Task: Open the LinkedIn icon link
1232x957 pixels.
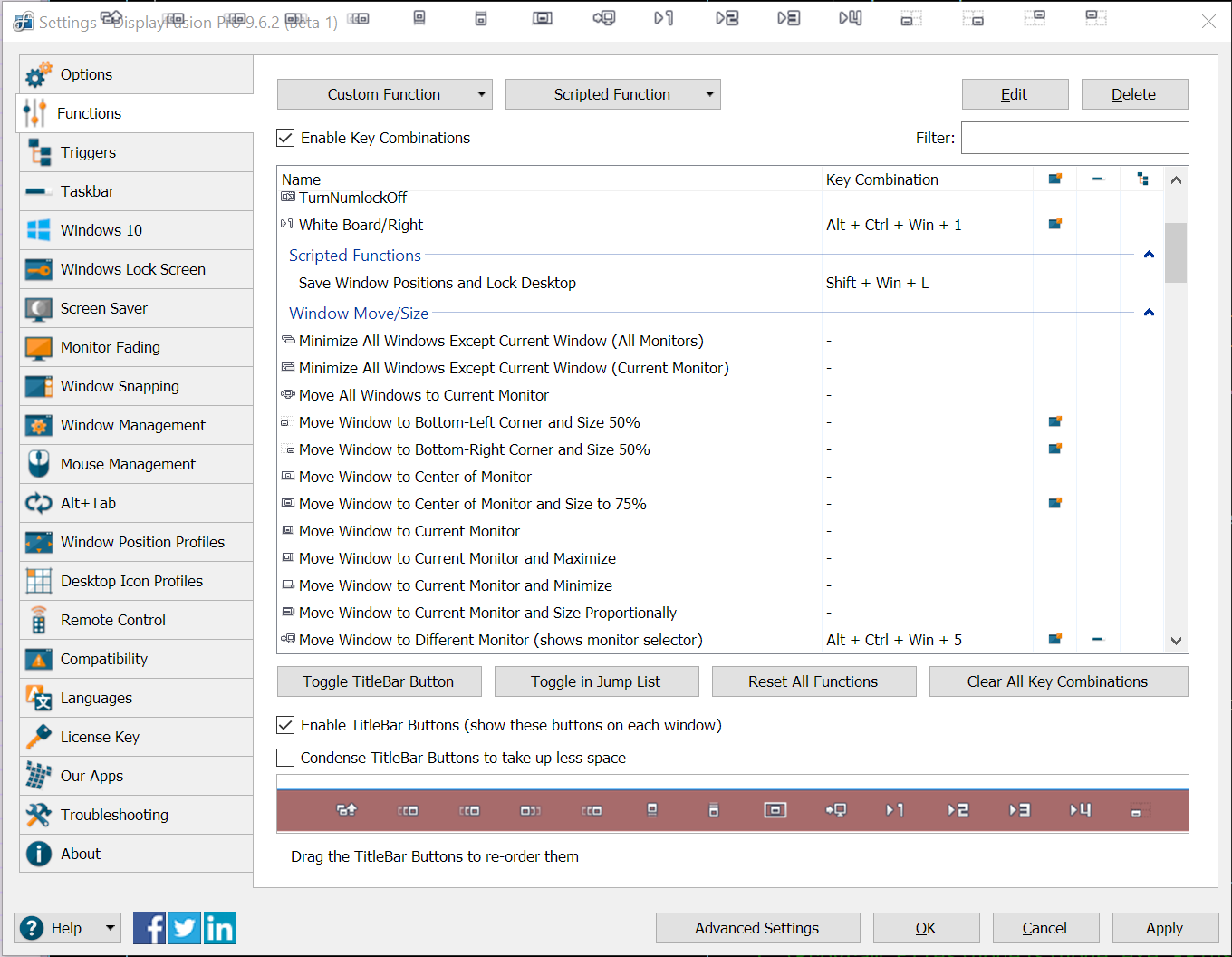Action: pos(220,928)
